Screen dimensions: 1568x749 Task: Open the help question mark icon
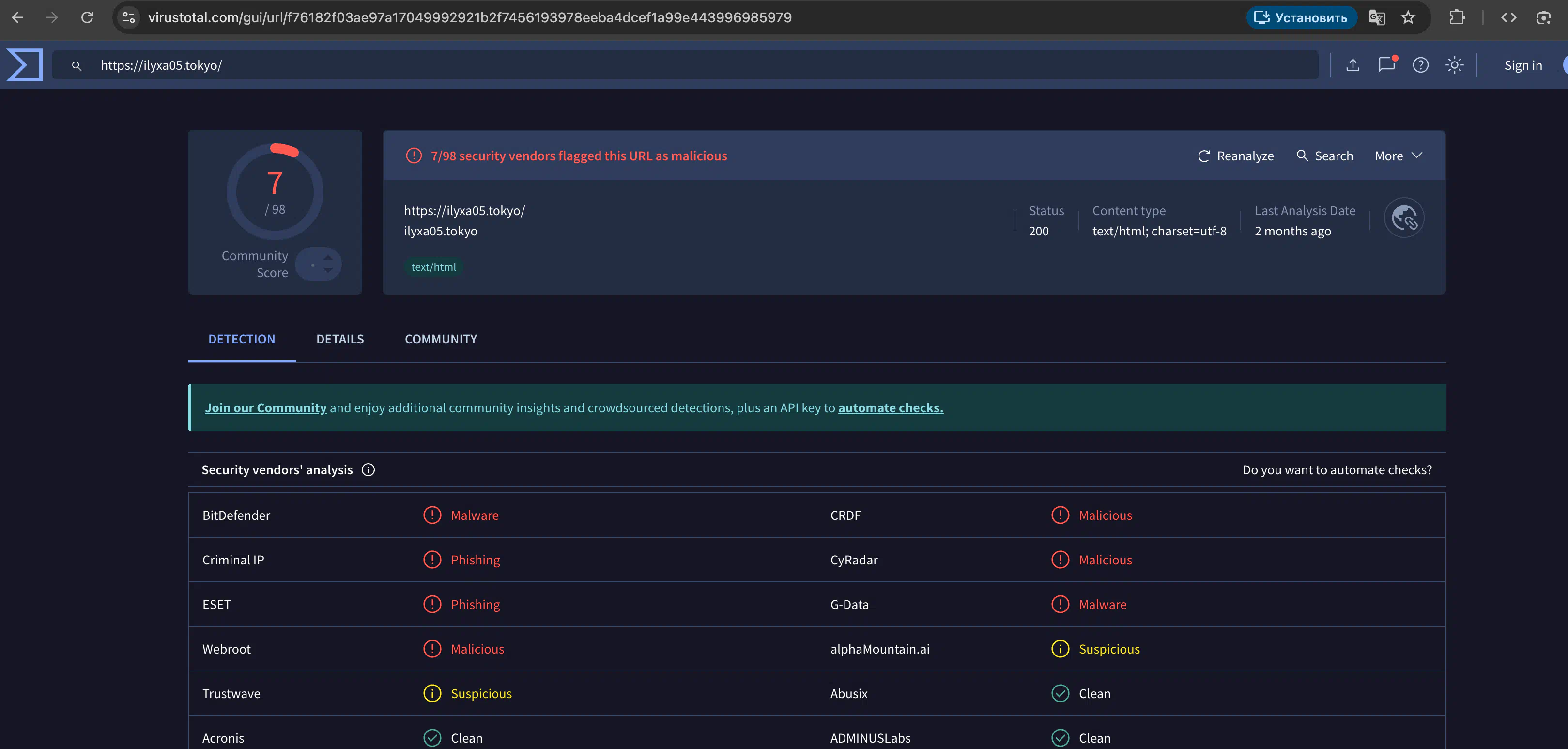(x=1420, y=65)
